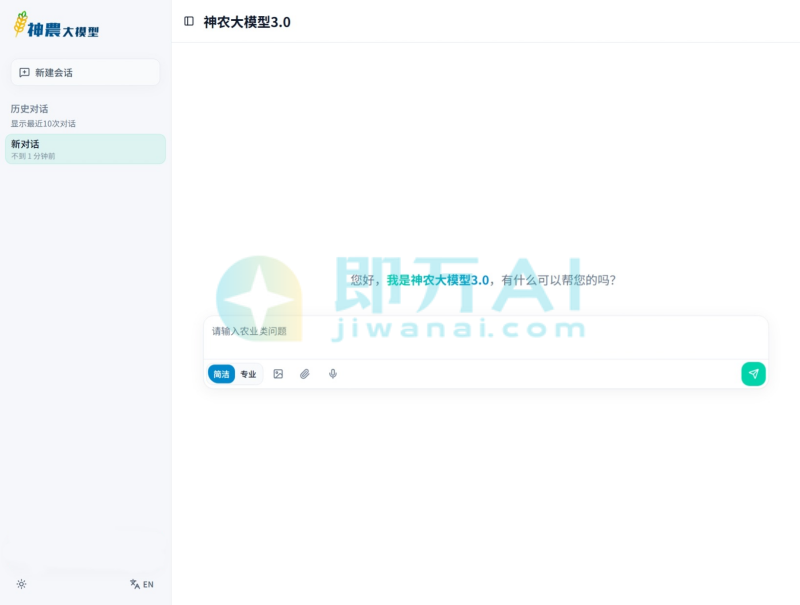Viewport: 800px width, 605px height.
Task: Click the image upload icon
Action: (278, 374)
